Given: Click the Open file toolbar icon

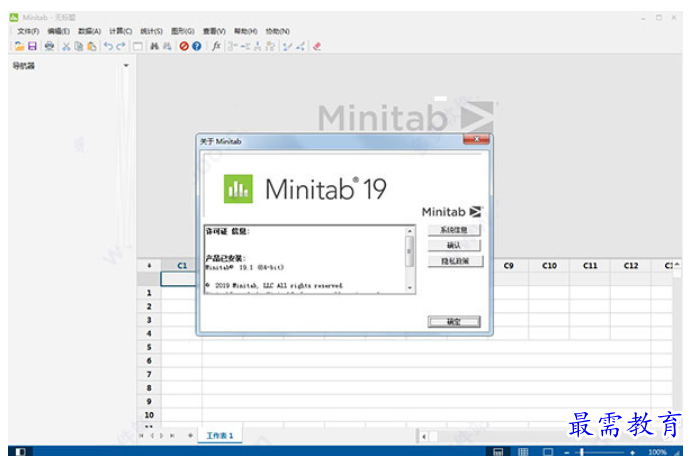Looking at the screenshot, I should [19, 46].
